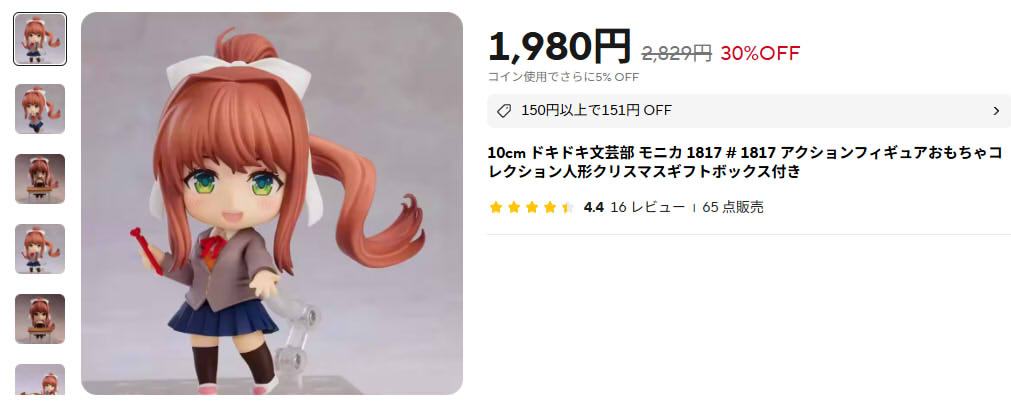Click the star rating icons
1011x416 pixels.
tap(532, 208)
